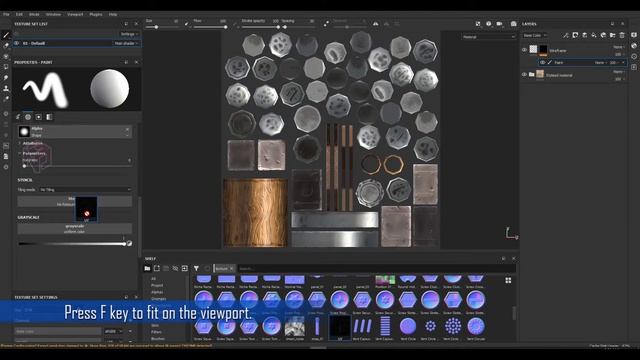The height and width of the screenshot is (360, 640).
Task: Select the Clone tool stamp icon
Action: pos(6,88)
